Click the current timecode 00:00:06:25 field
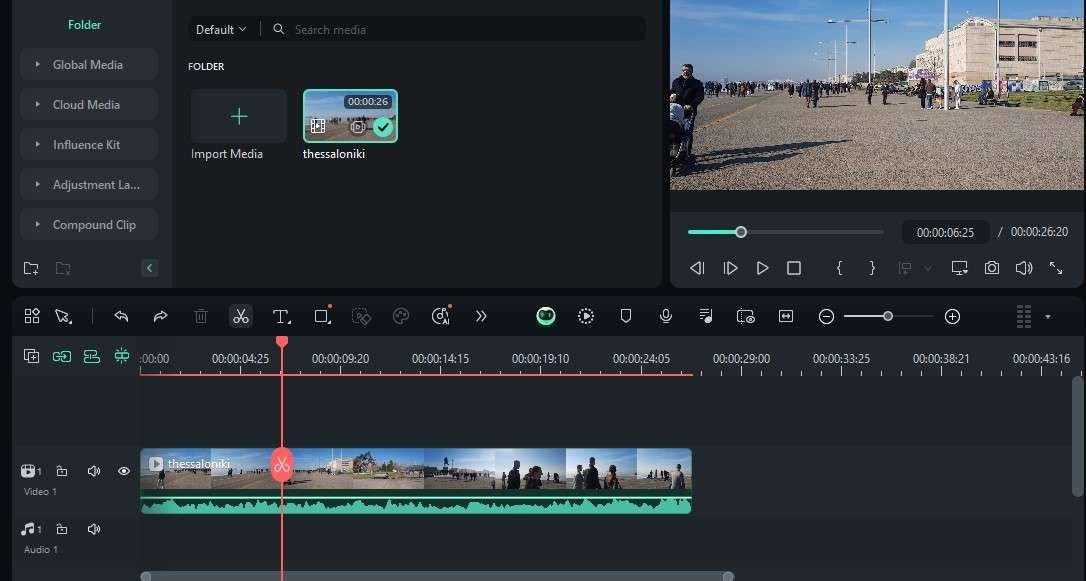1086x581 pixels. coord(945,233)
